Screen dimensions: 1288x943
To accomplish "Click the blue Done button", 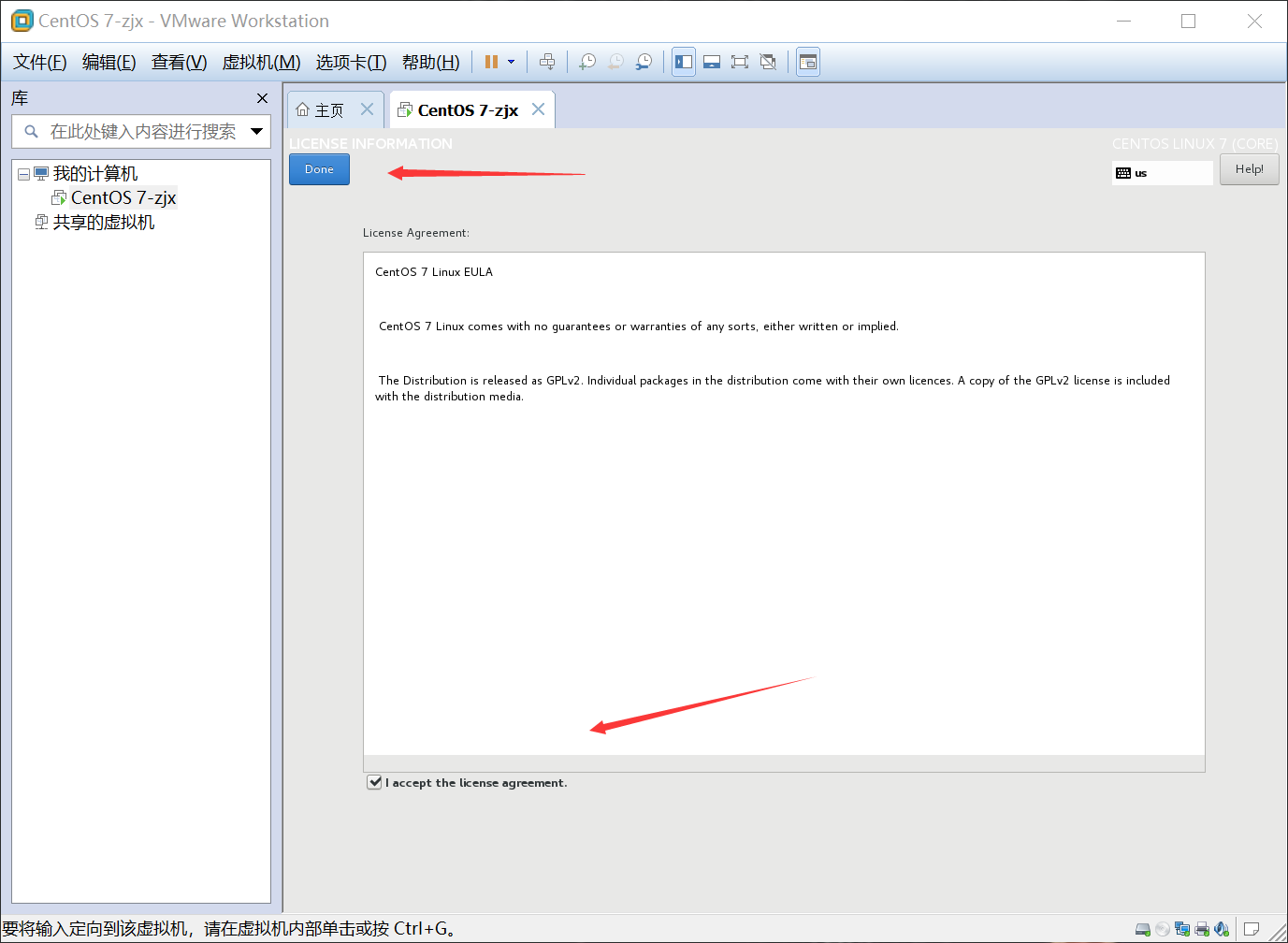I will [x=319, y=169].
